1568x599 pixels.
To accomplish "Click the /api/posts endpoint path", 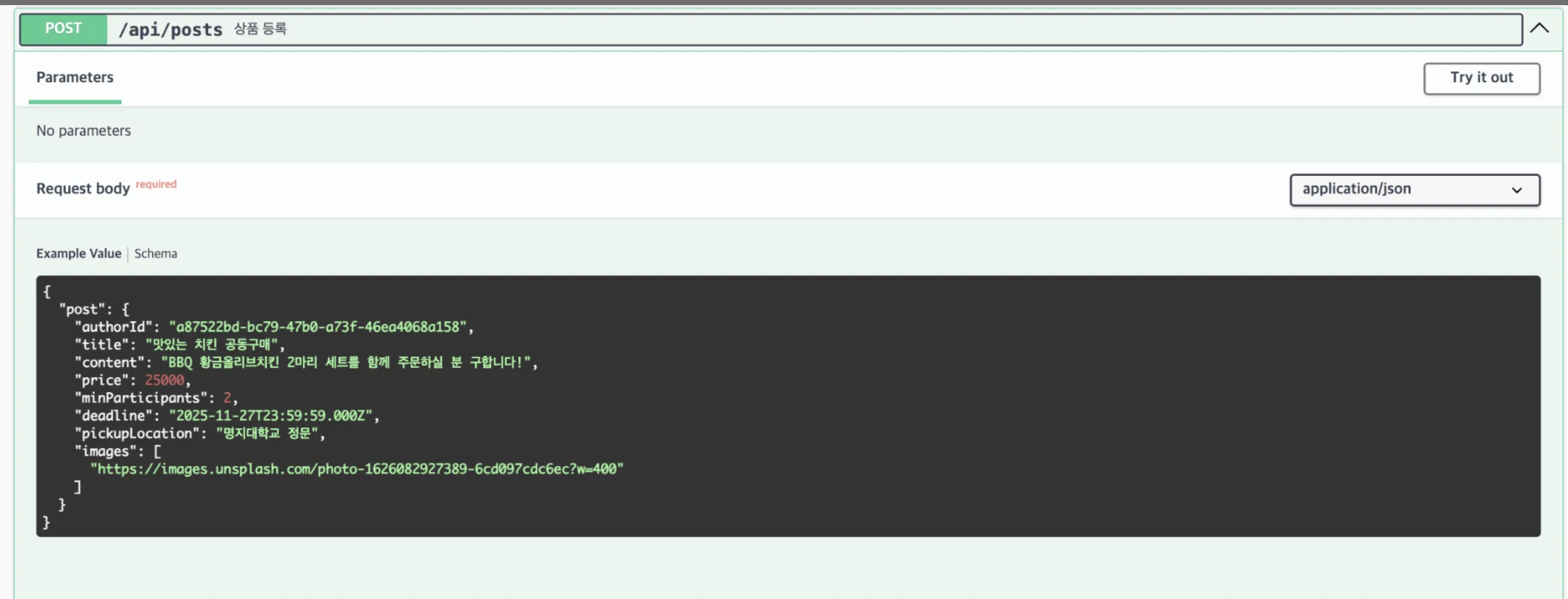I will click(170, 29).
